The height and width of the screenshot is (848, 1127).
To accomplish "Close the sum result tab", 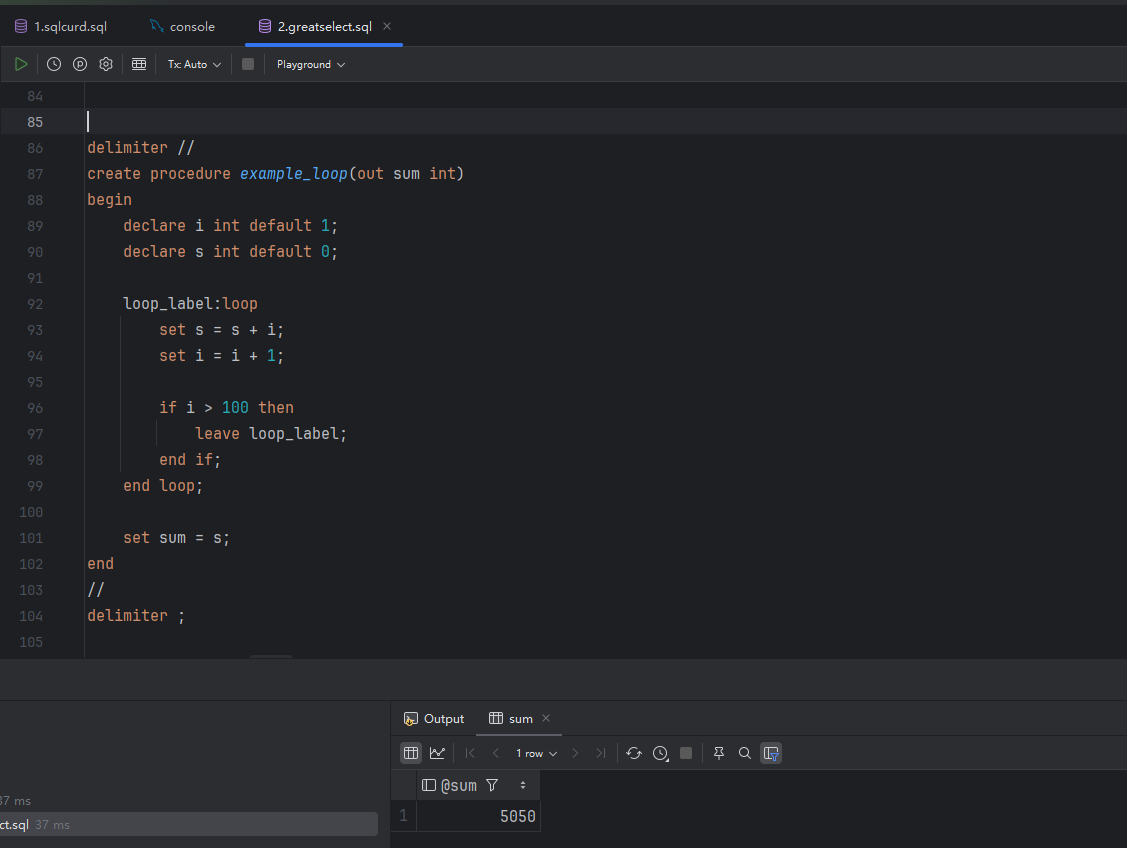I will (546, 718).
